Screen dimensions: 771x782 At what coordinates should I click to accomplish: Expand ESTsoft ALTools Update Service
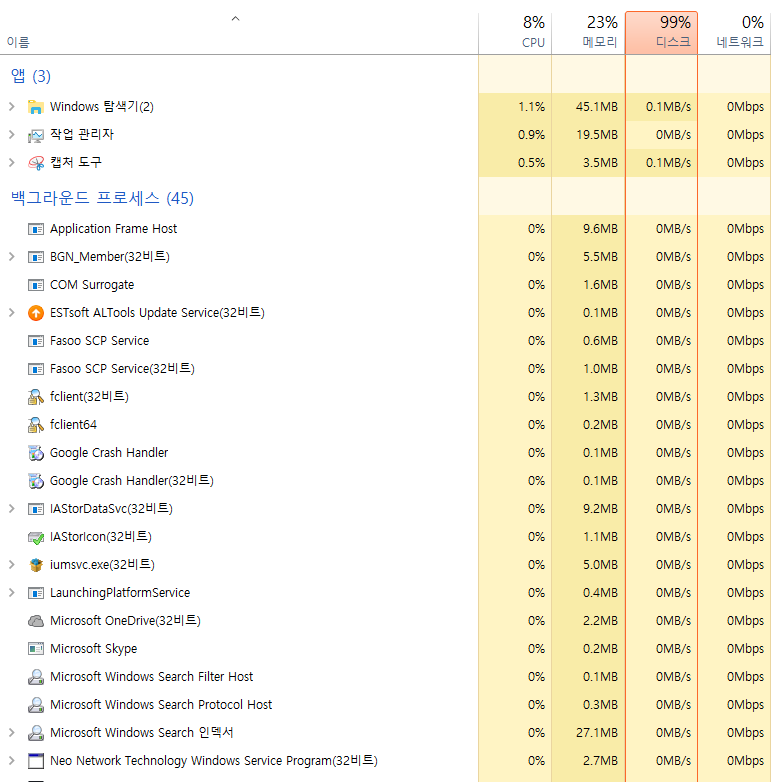click(11, 313)
